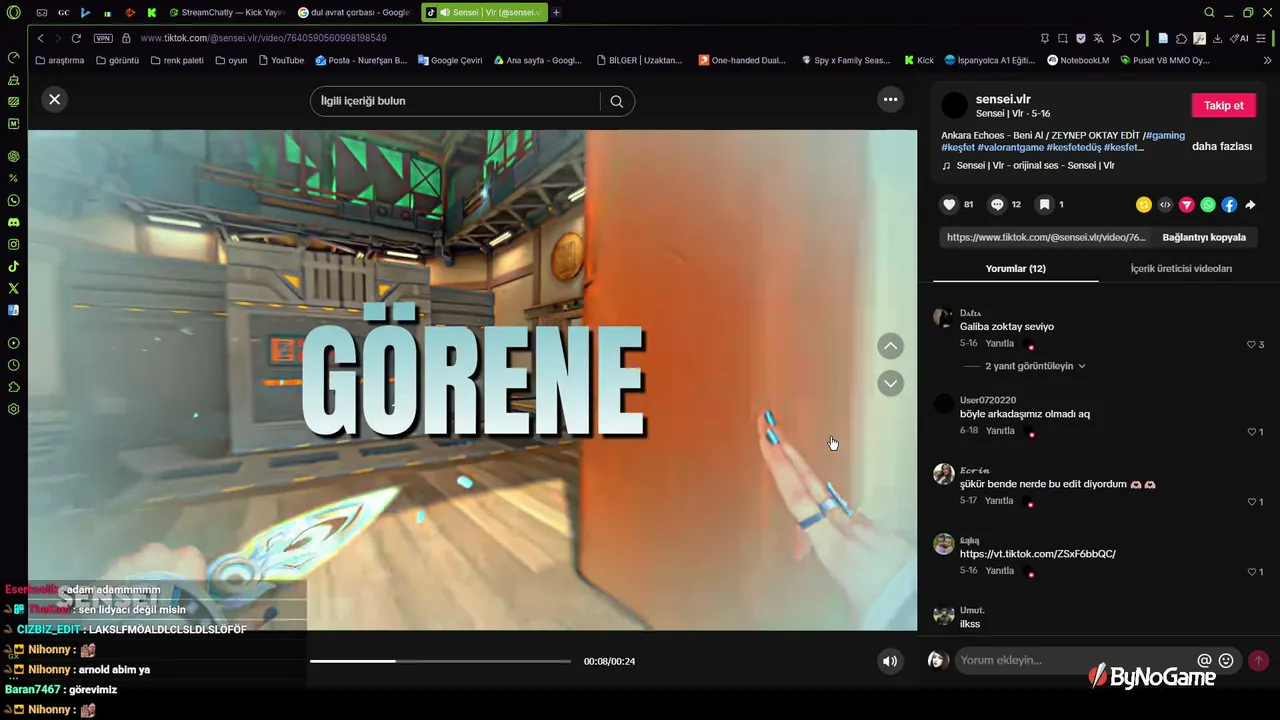Open the original sound Sensei | Vlr link

1035,166
